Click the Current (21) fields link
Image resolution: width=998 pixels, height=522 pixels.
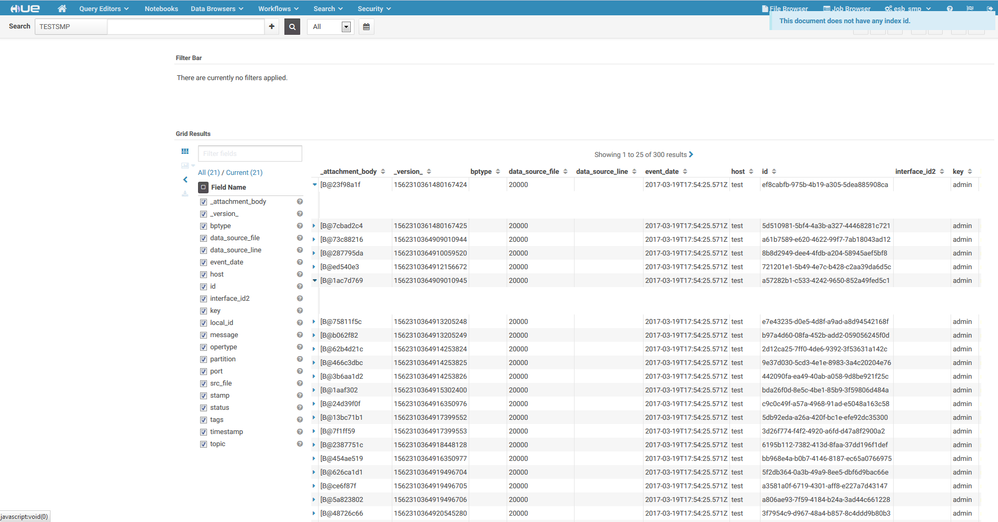point(243,173)
